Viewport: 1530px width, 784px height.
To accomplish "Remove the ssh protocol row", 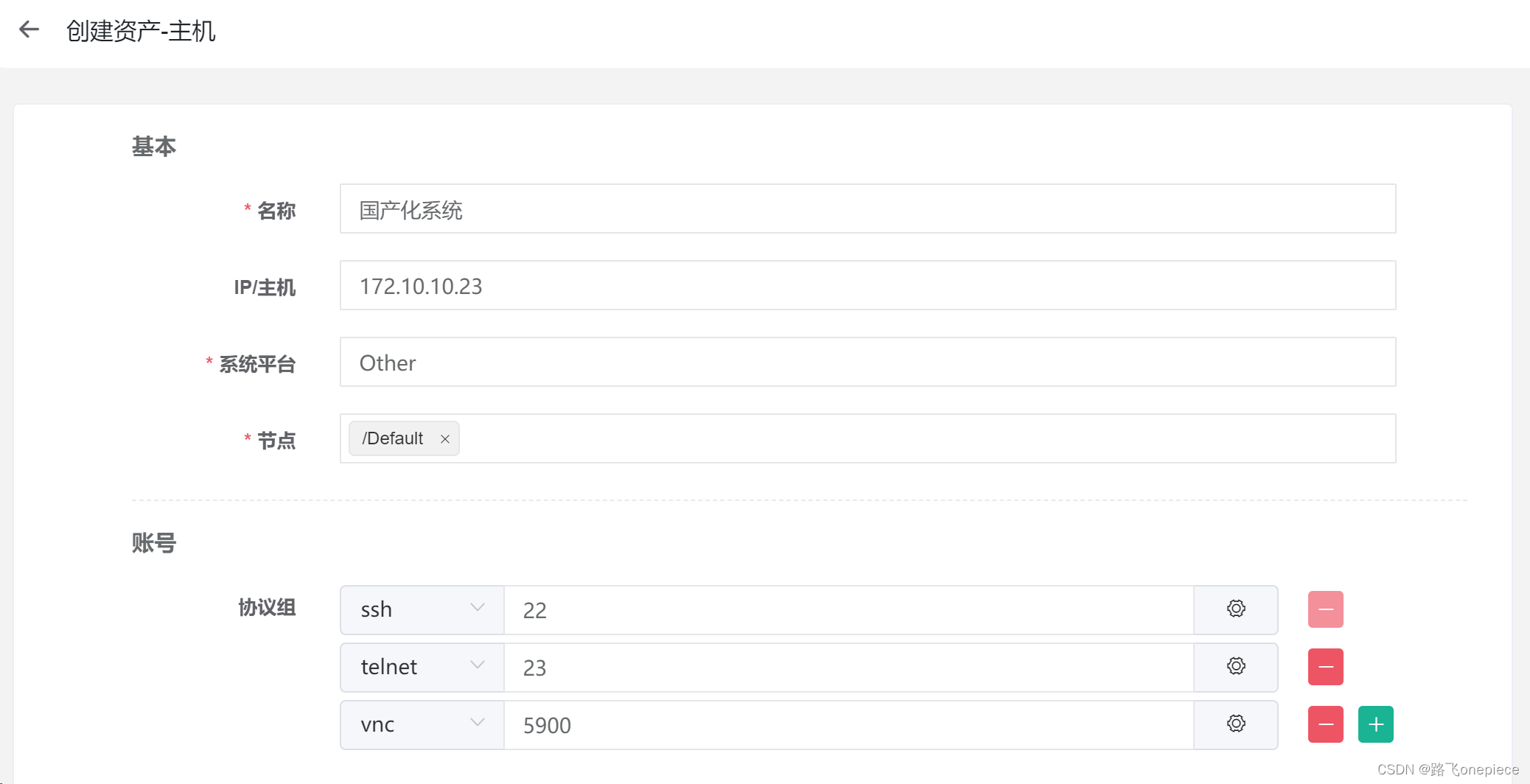I will click(x=1325, y=609).
